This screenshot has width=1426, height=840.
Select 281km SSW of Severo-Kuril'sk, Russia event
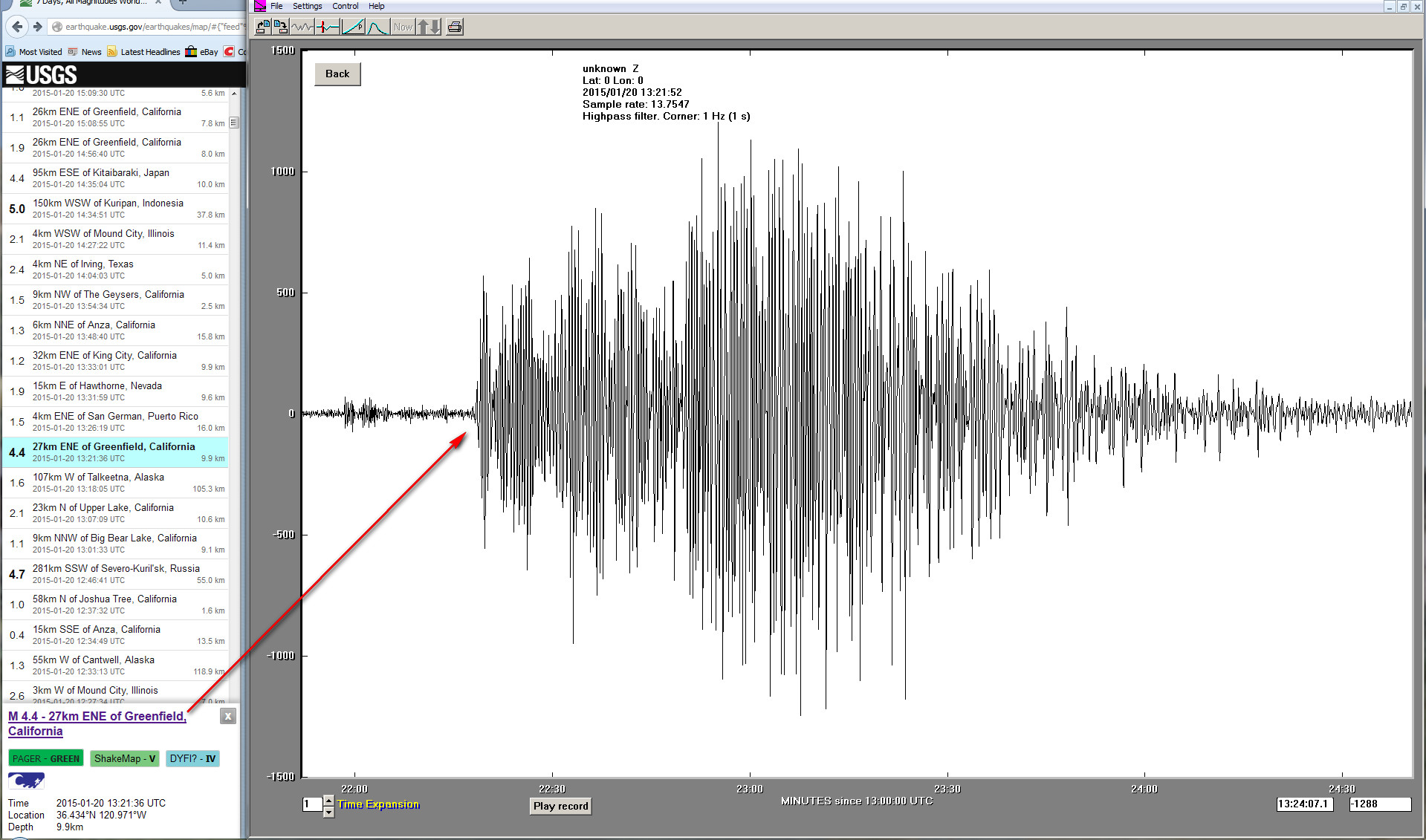pos(115,574)
